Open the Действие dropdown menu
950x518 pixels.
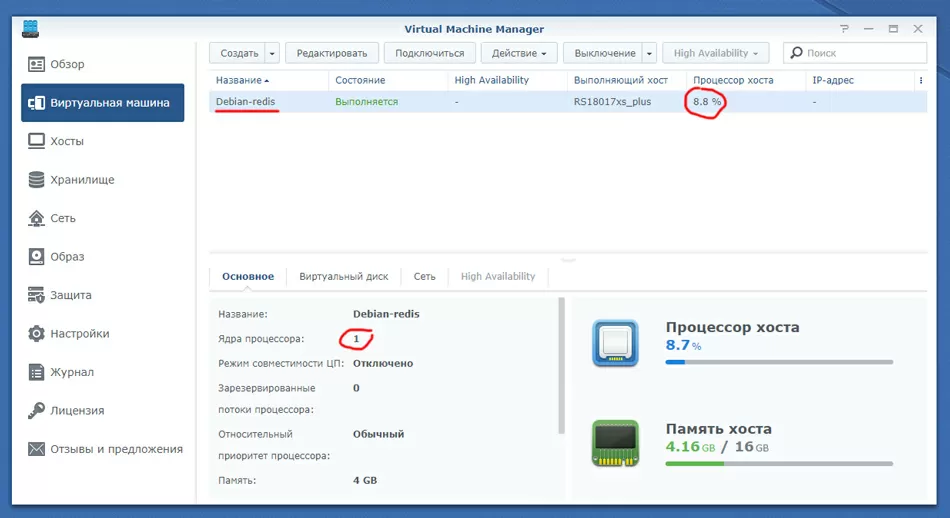[519, 53]
